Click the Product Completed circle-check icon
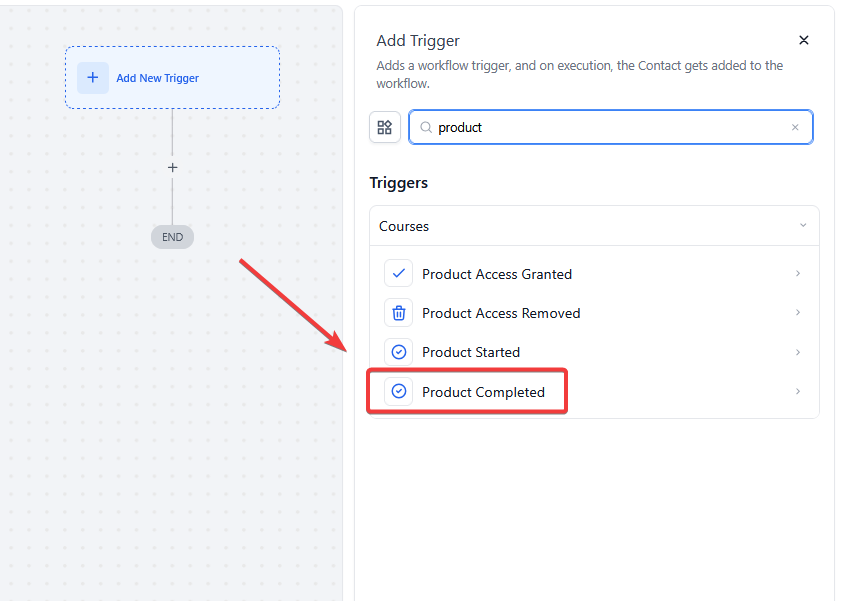 click(399, 392)
